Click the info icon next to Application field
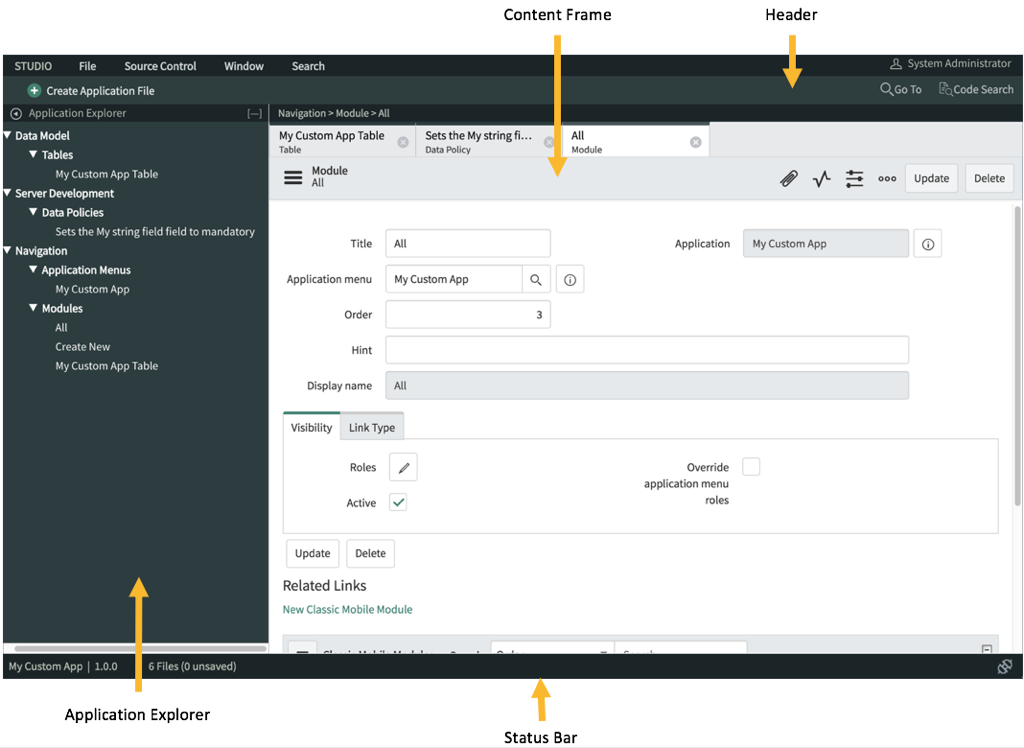Image resolution: width=1024 pixels, height=748 pixels. click(927, 243)
